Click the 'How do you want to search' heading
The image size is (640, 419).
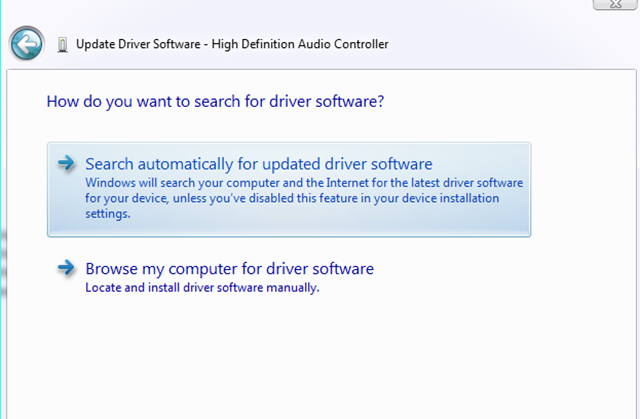point(216,102)
